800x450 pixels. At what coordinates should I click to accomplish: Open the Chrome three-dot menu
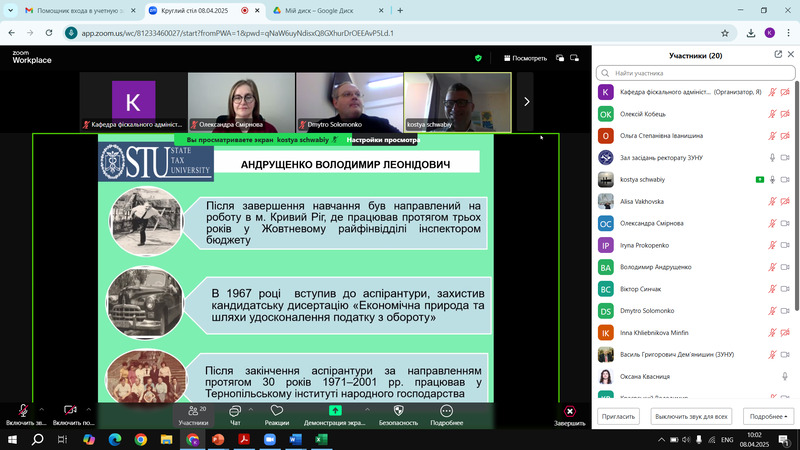pos(788,33)
